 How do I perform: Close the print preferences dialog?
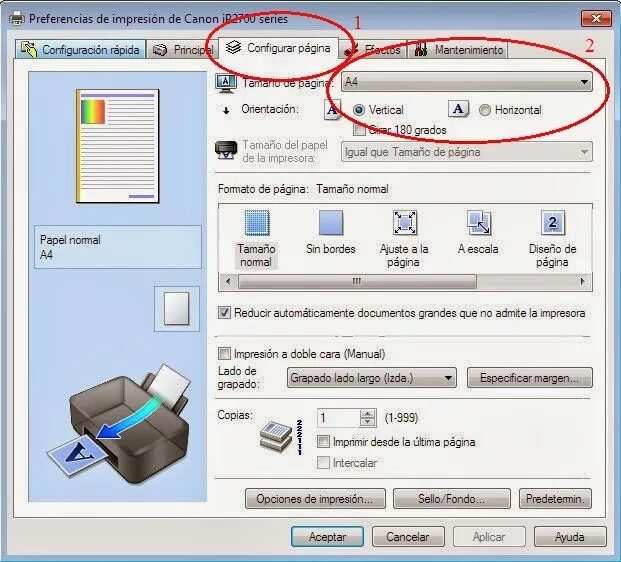596,18
